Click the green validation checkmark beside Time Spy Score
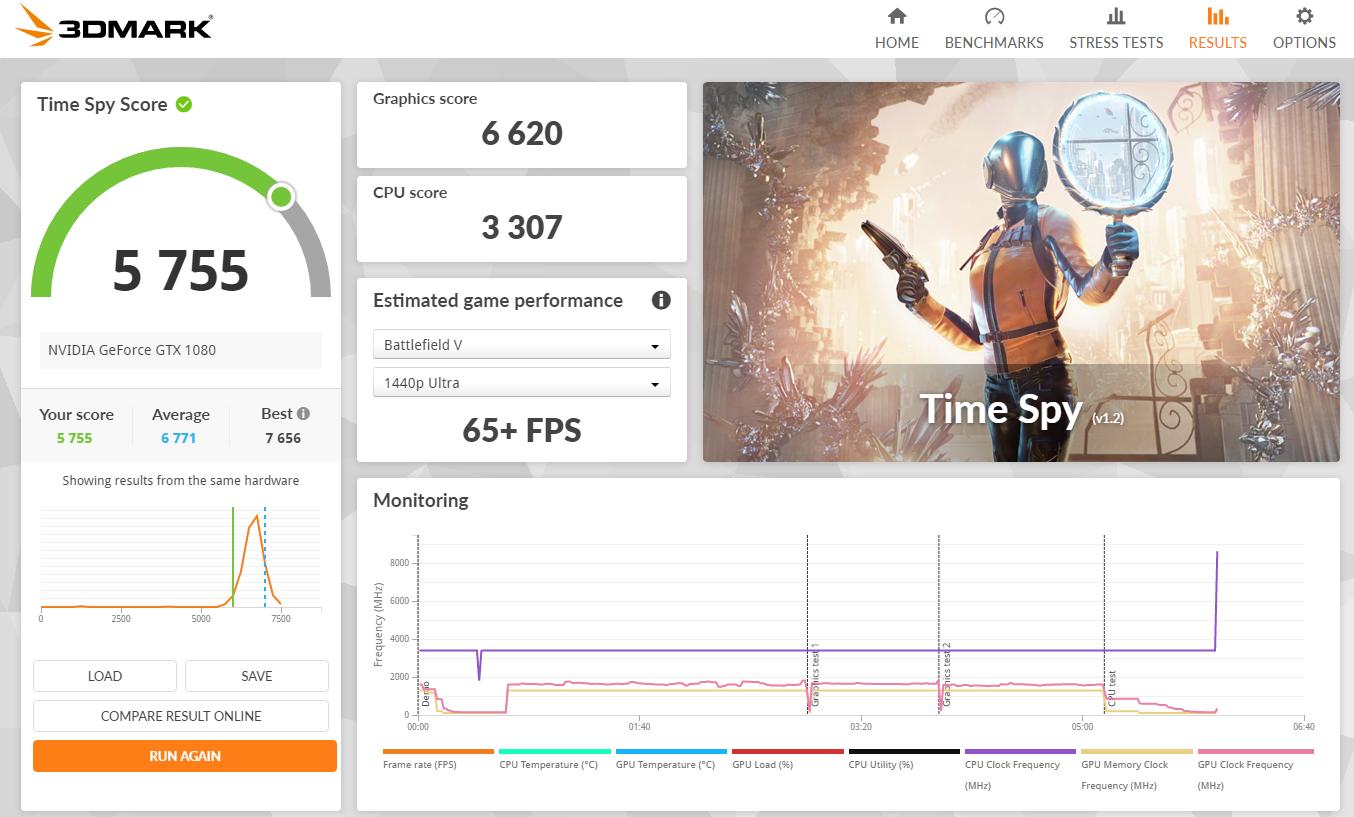The image size is (1354, 817). tap(184, 104)
